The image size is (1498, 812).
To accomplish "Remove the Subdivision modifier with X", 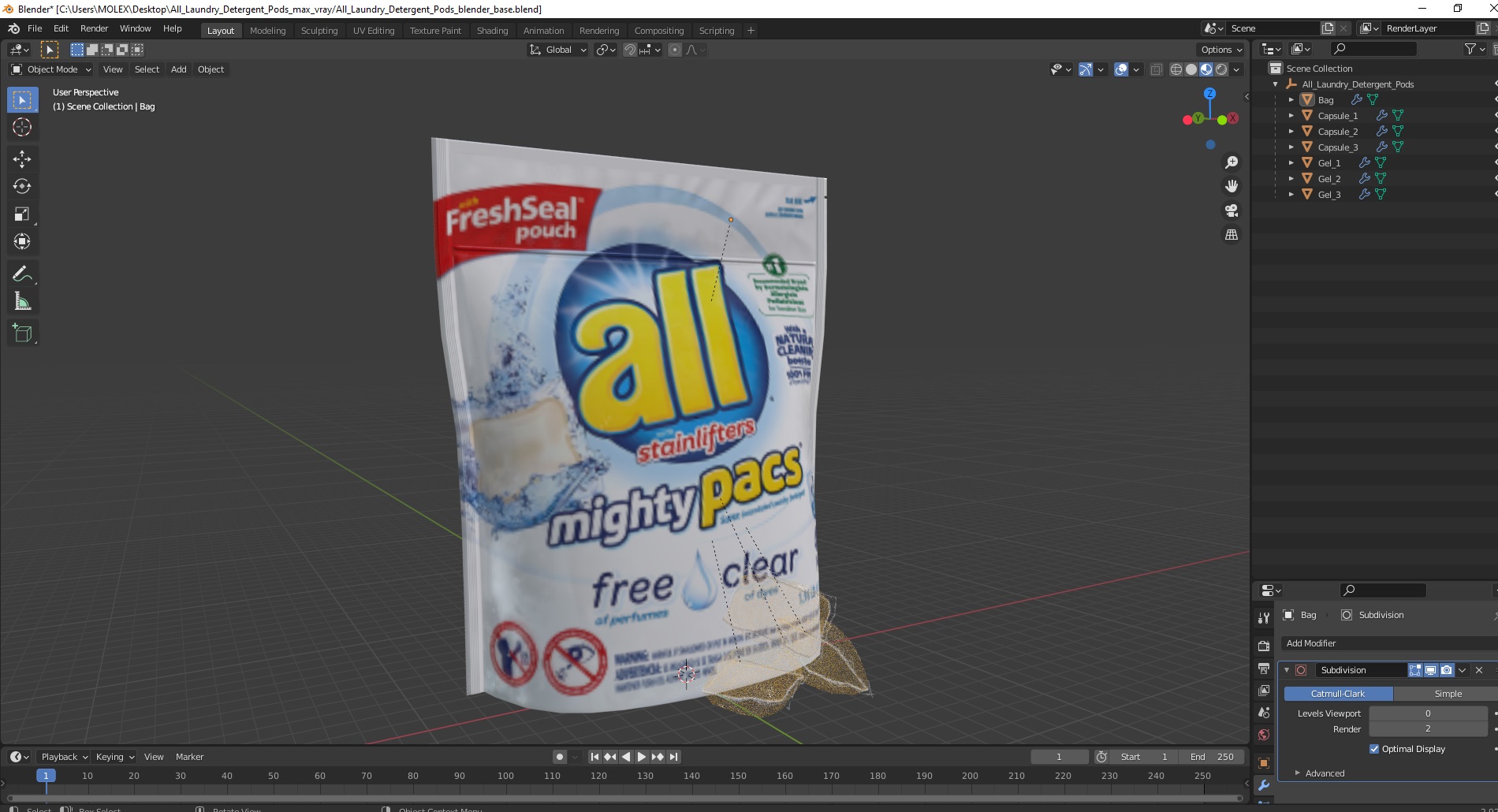I will click(1479, 670).
